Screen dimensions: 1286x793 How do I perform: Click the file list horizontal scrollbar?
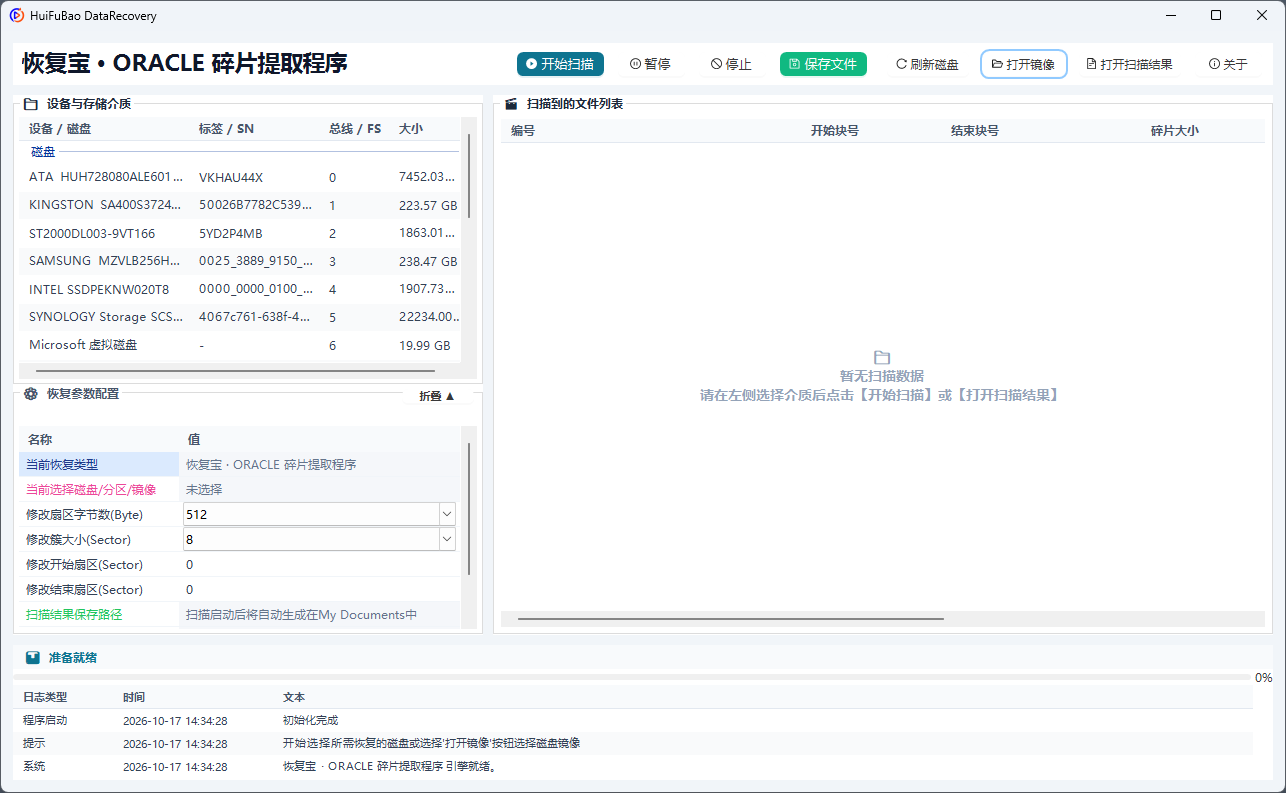click(731, 619)
